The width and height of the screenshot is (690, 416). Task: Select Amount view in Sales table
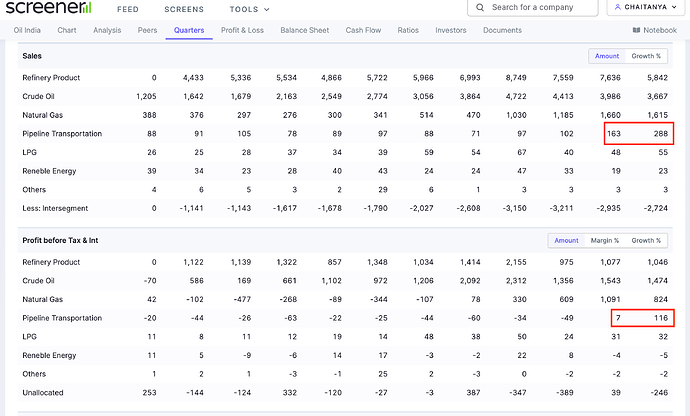(x=607, y=56)
